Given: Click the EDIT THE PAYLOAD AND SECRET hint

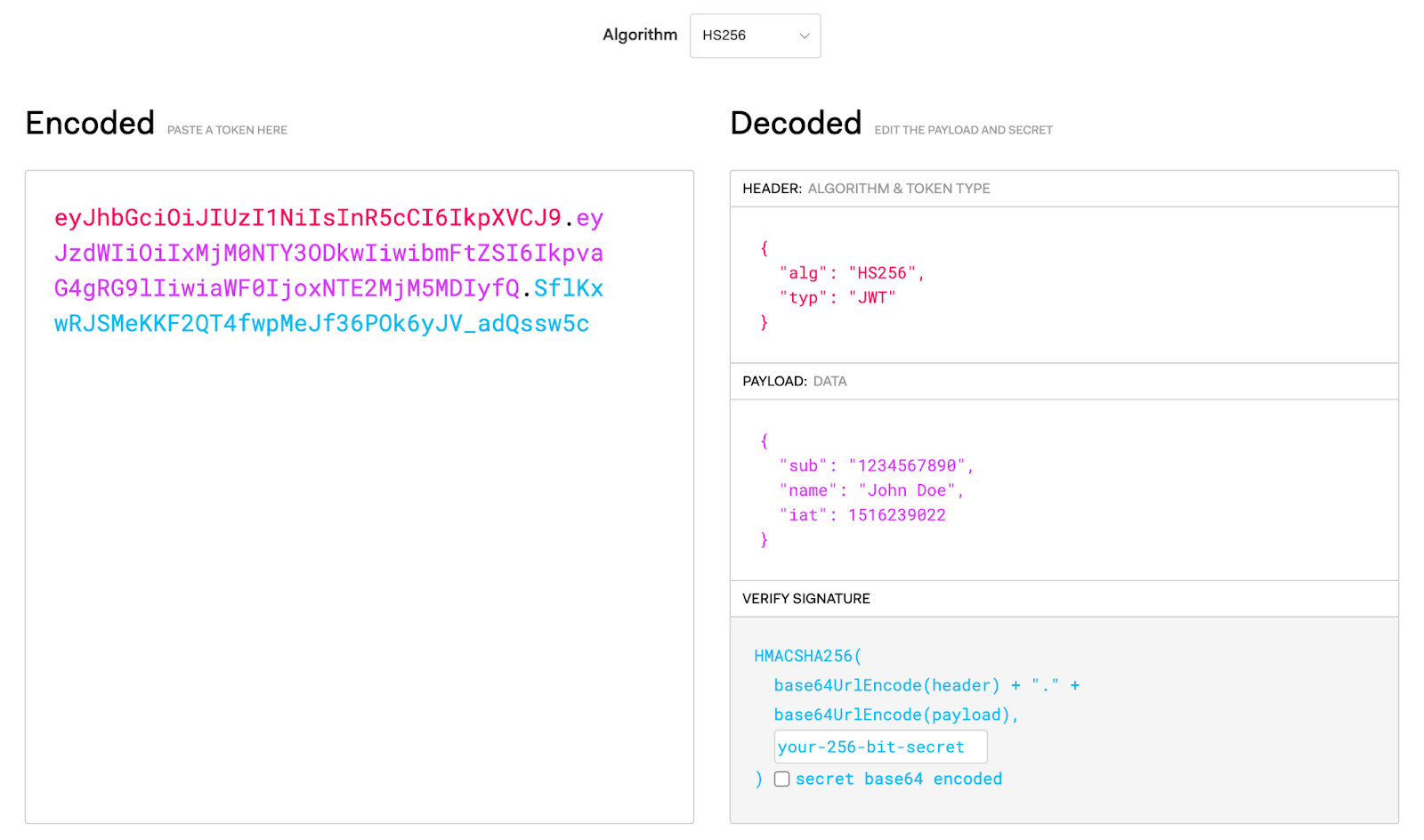Looking at the screenshot, I should (963, 130).
